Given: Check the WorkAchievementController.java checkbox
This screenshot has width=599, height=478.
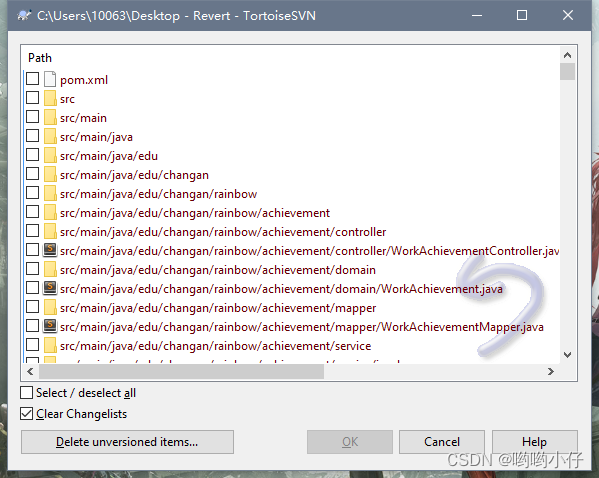Looking at the screenshot, I should (32, 250).
